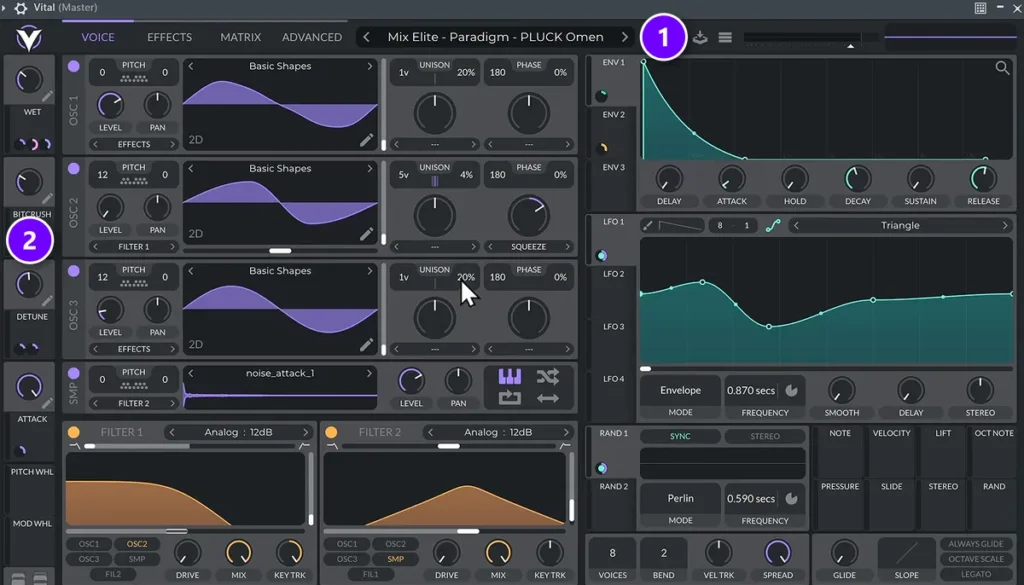
Task: Next filter type arrow on Filter 2
Action: [x=566, y=432]
